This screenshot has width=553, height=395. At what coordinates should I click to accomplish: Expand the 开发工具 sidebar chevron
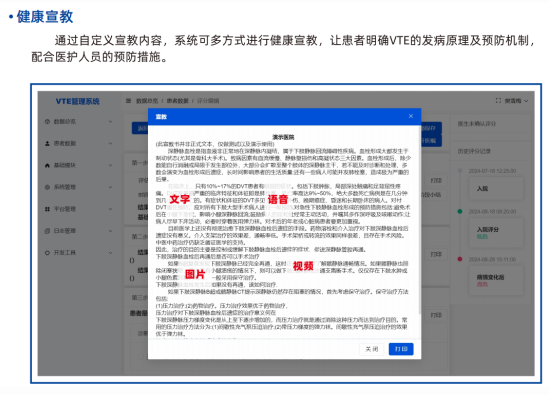click(x=110, y=253)
